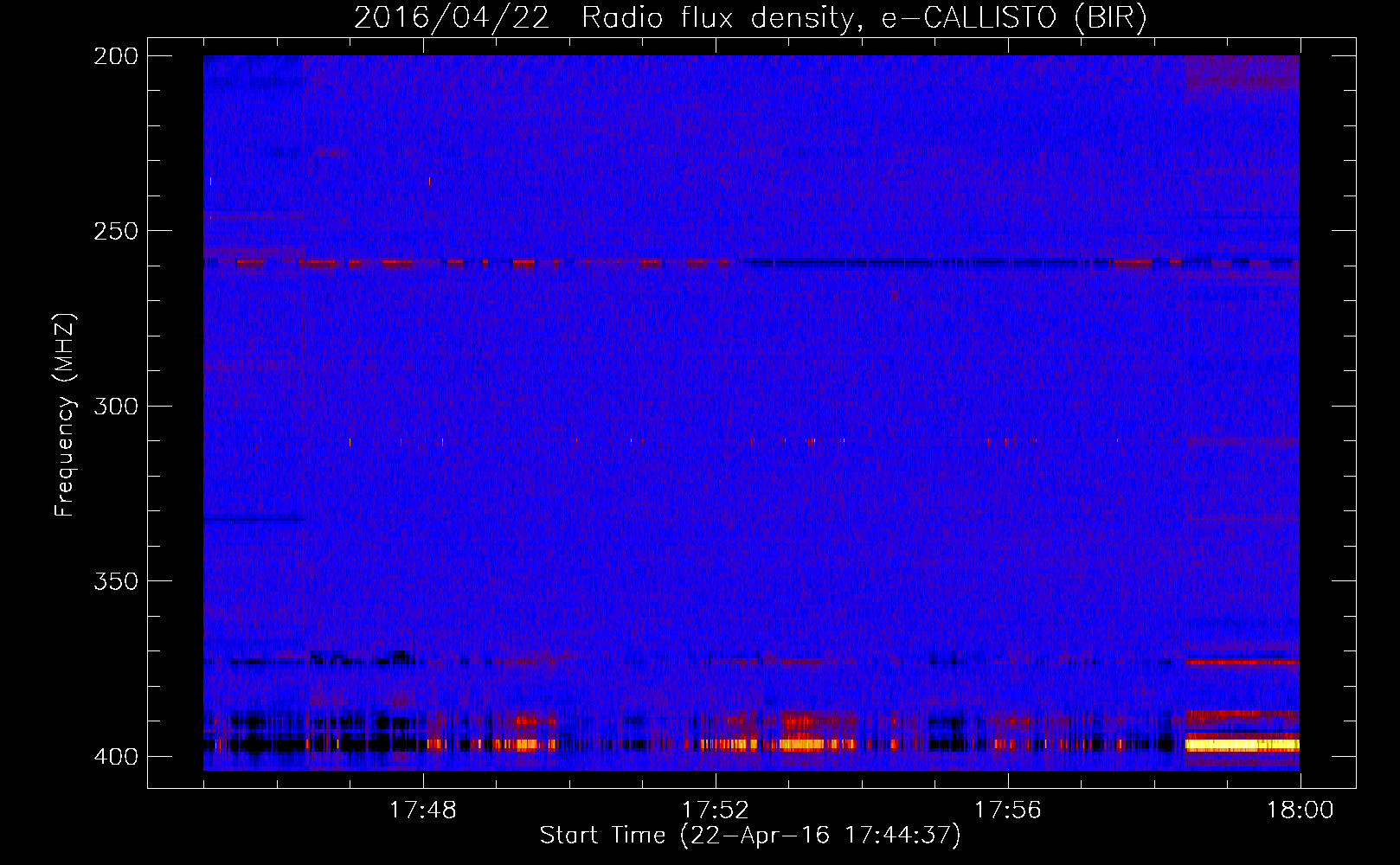
Task: Click the 250 frequency tick label
Action: (115, 231)
